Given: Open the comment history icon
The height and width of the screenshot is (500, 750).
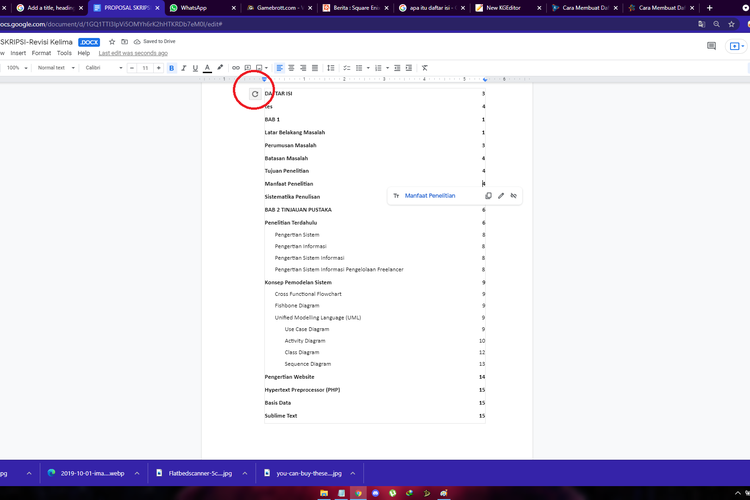Looking at the screenshot, I should tap(712, 46).
